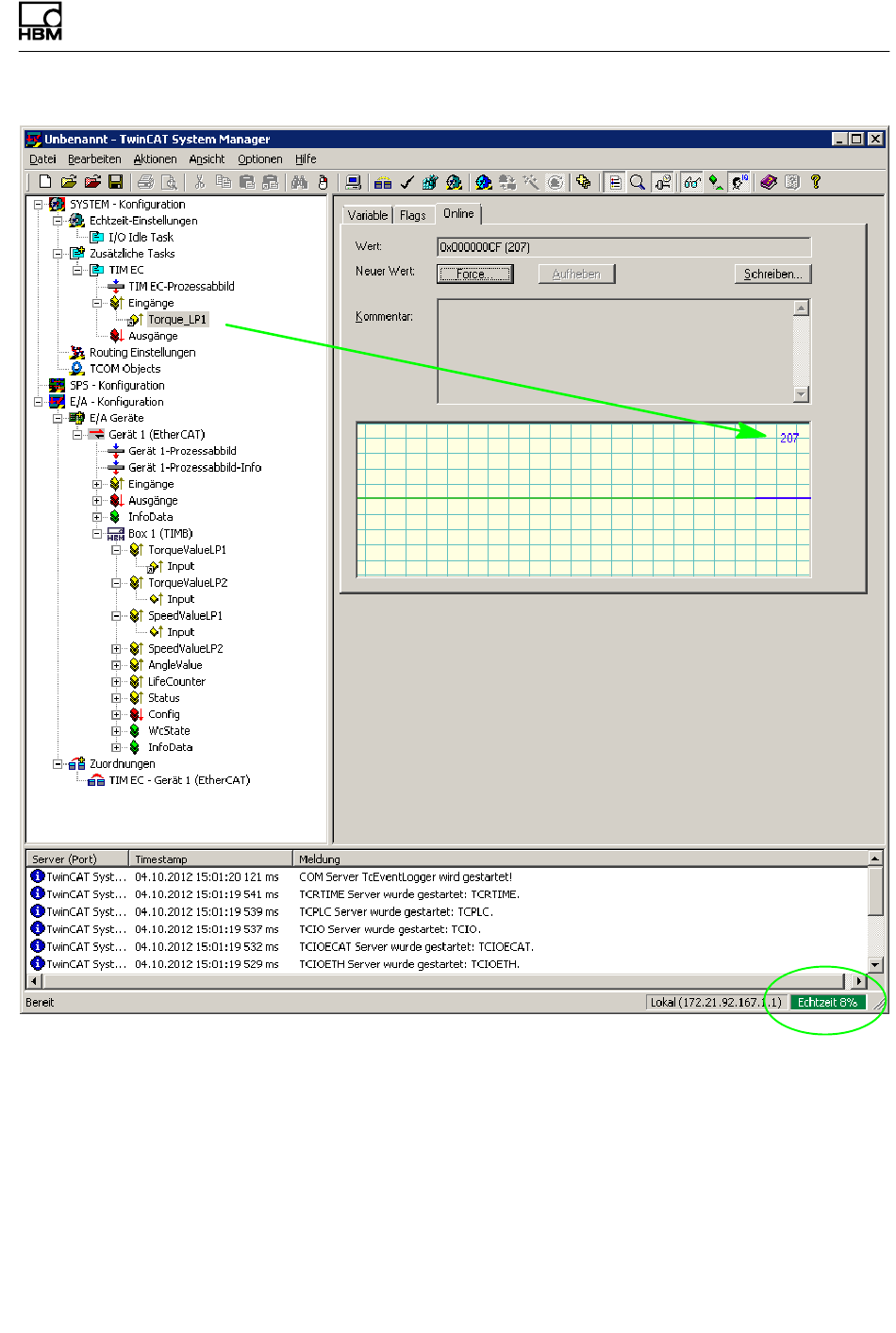Click the Print Preview toolbar icon
Screen dimensions: 896x1333
[170, 182]
